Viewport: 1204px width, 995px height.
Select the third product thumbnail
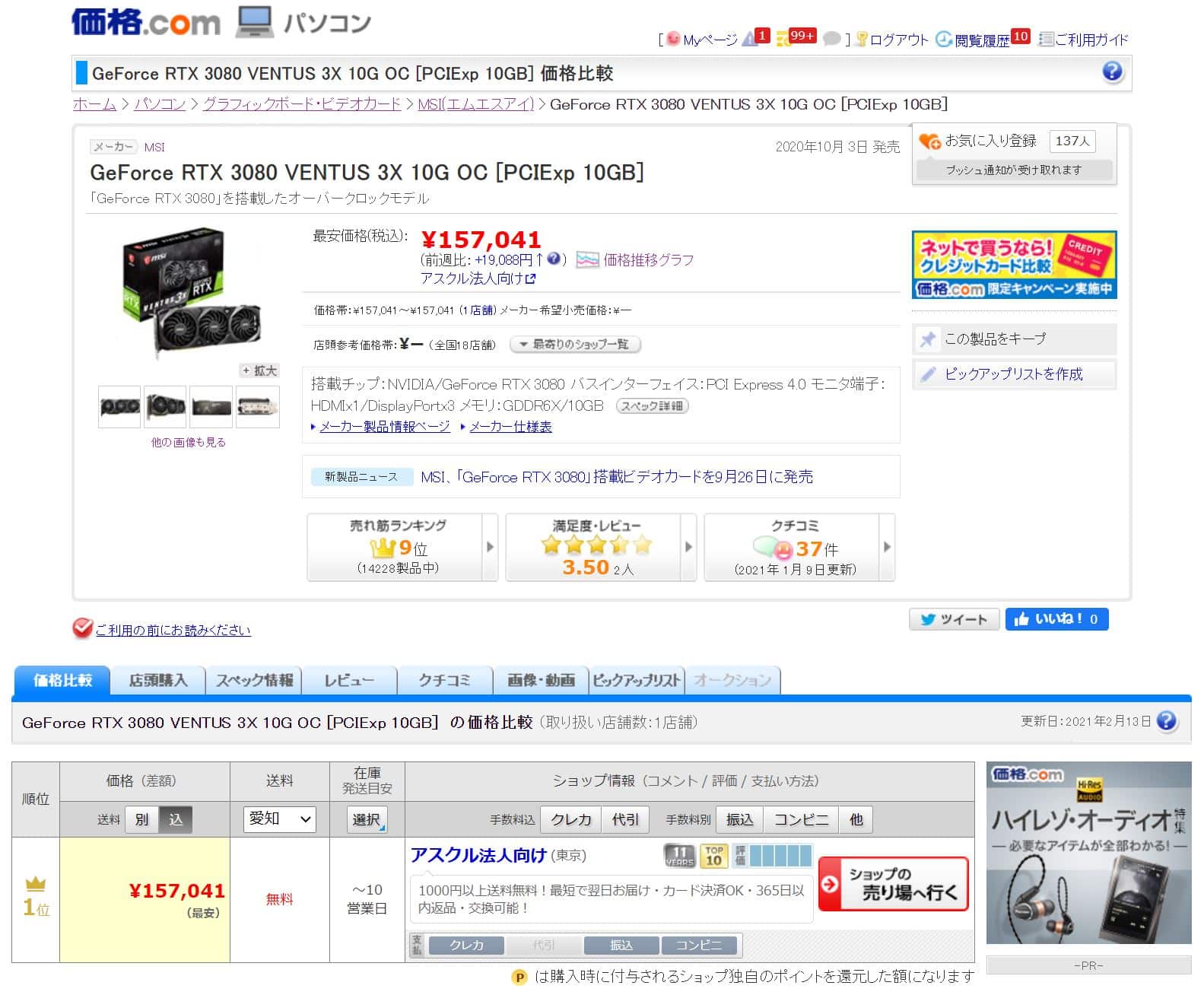(211, 407)
